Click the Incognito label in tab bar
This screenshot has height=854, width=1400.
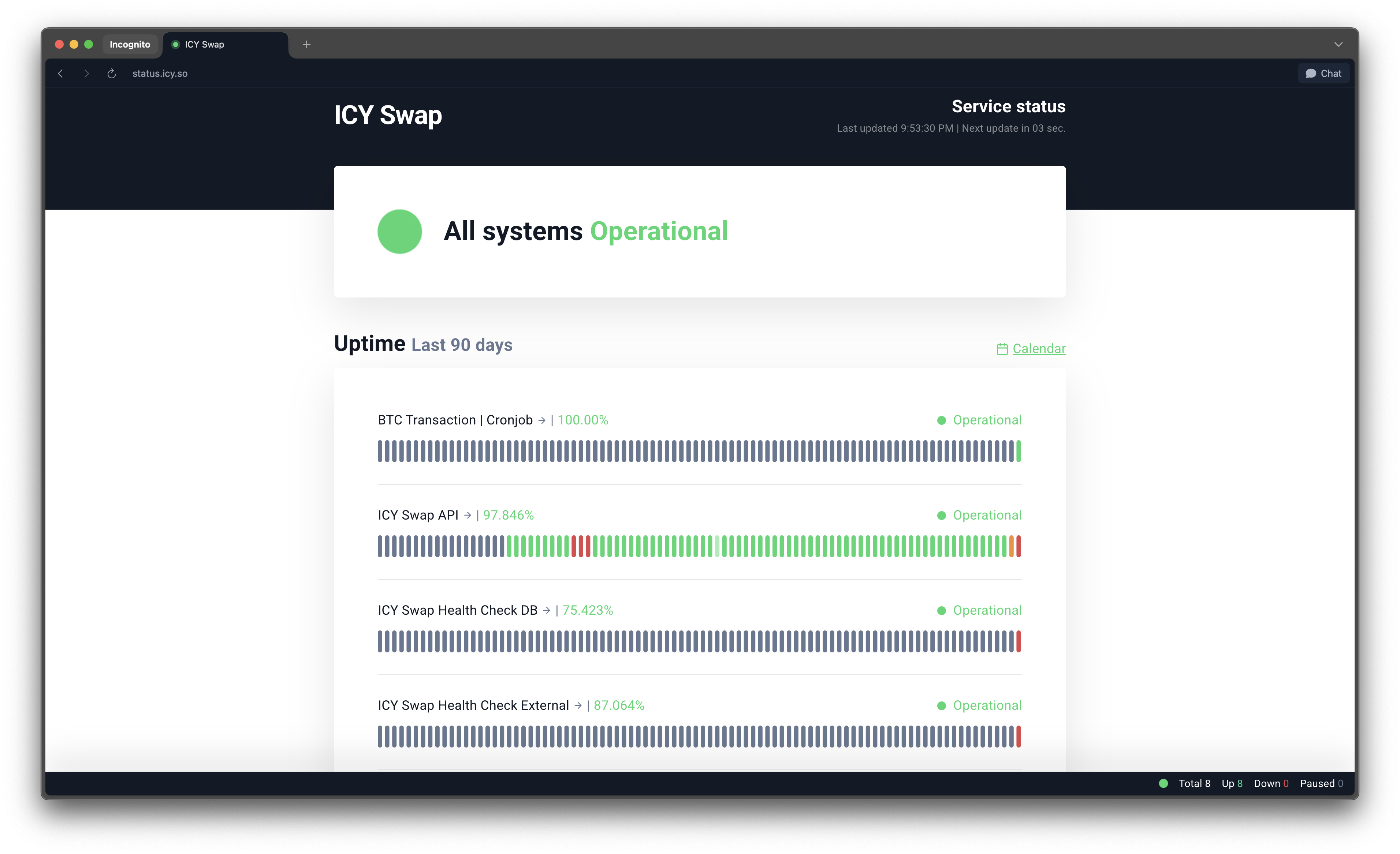click(130, 44)
